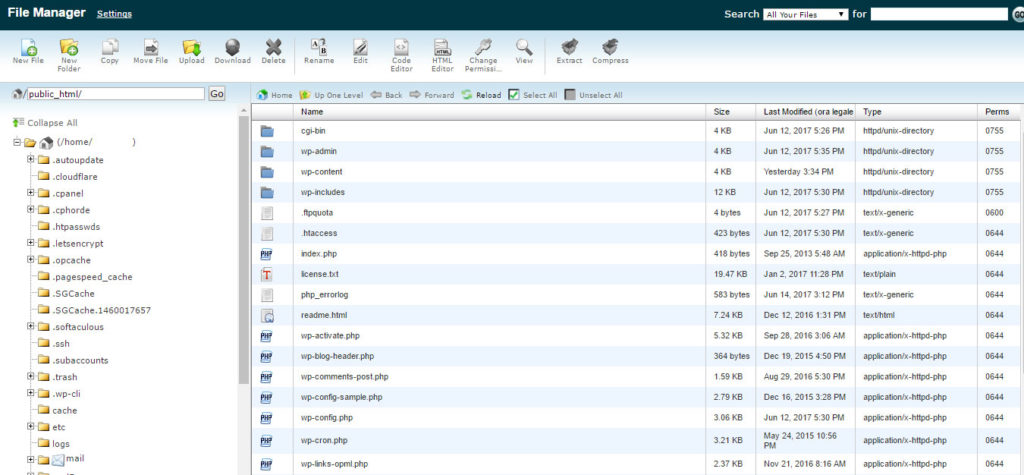Select the wp-cron.php file name
The width and height of the screenshot is (1024, 475).
point(324,440)
